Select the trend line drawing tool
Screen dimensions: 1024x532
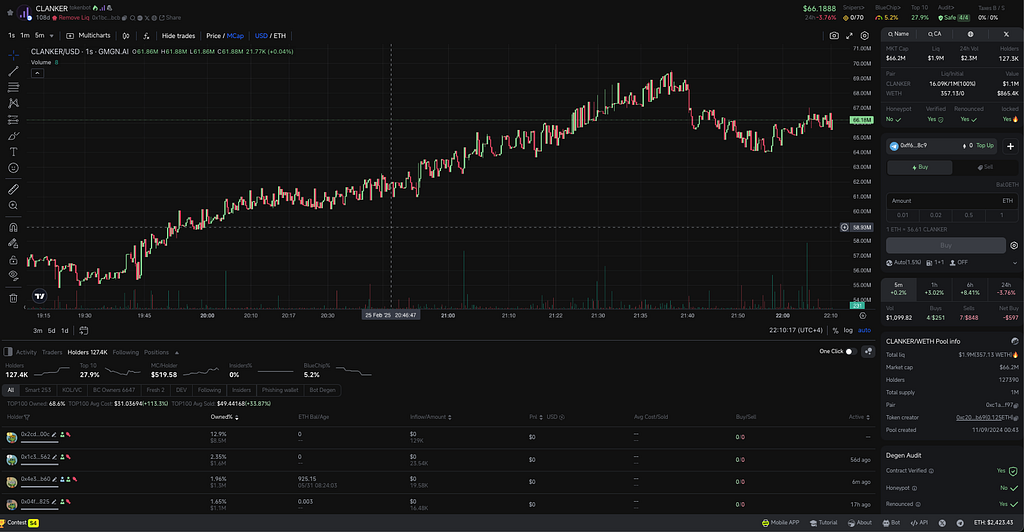coord(13,71)
